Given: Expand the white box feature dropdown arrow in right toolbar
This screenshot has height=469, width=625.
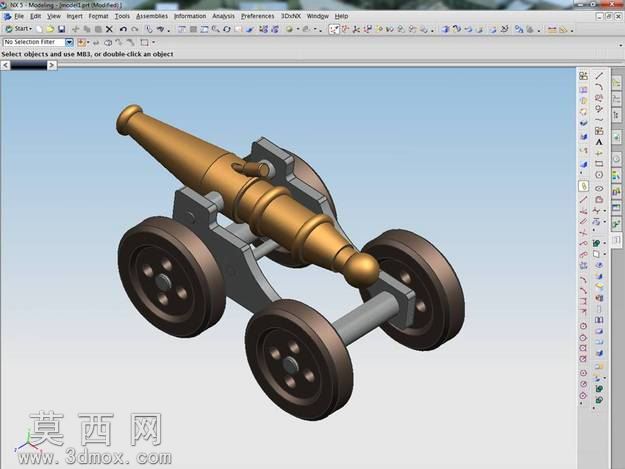Looking at the screenshot, I should (x=605, y=254).
